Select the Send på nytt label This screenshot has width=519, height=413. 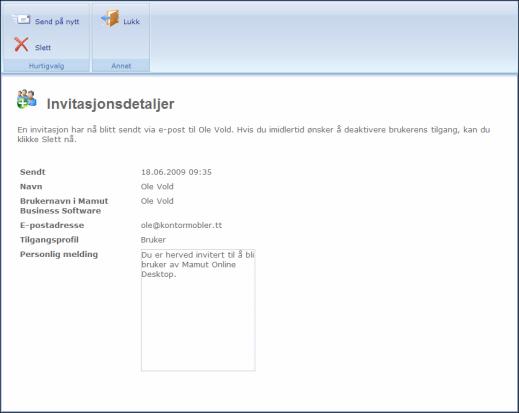click(x=57, y=22)
